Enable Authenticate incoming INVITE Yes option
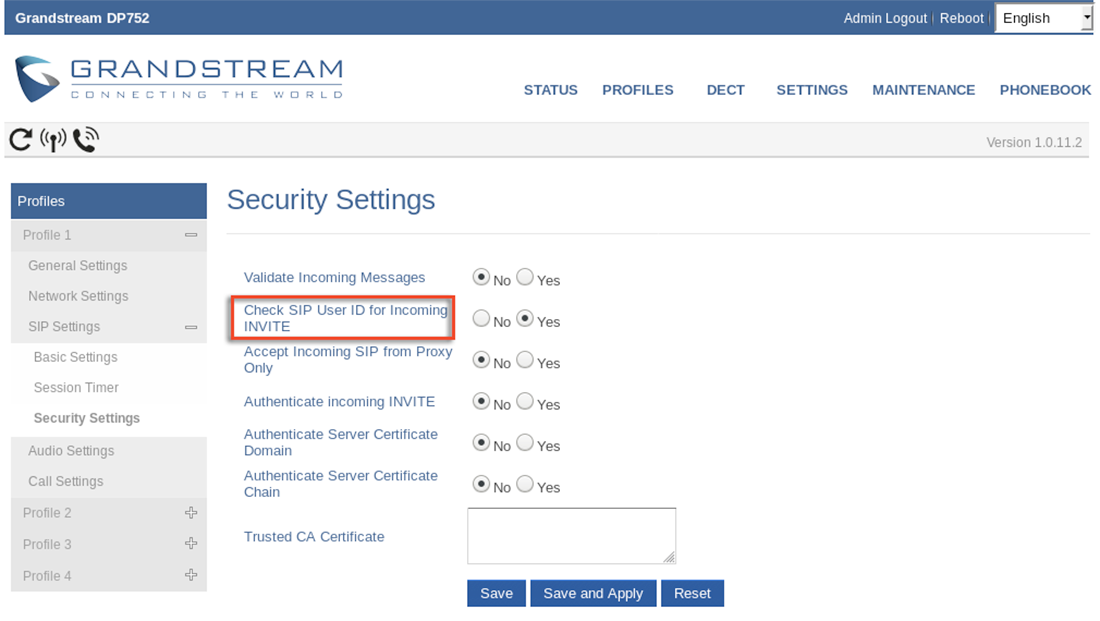The width and height of the screenshot is (1100, 621). [525, 401]
